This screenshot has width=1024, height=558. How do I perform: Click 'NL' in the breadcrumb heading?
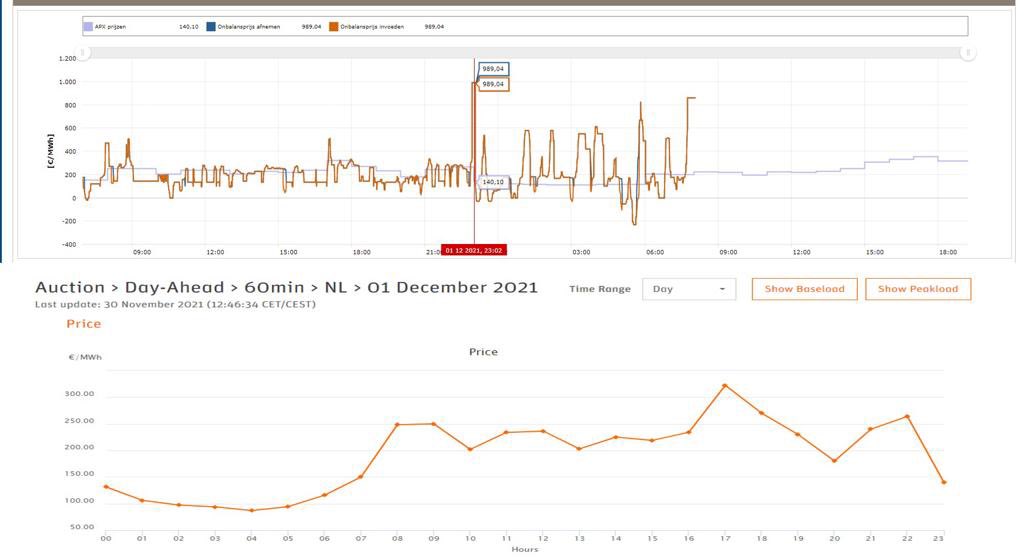tap(336, 287)
